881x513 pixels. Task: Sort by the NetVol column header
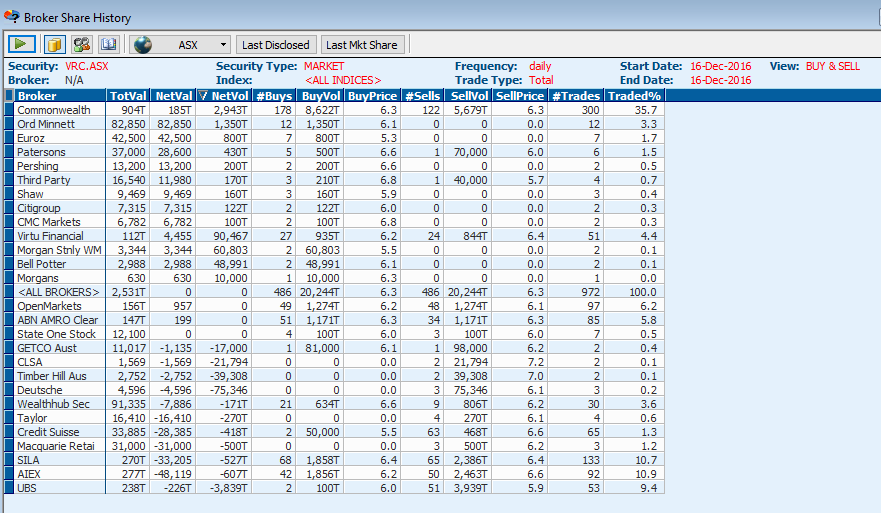224,96
